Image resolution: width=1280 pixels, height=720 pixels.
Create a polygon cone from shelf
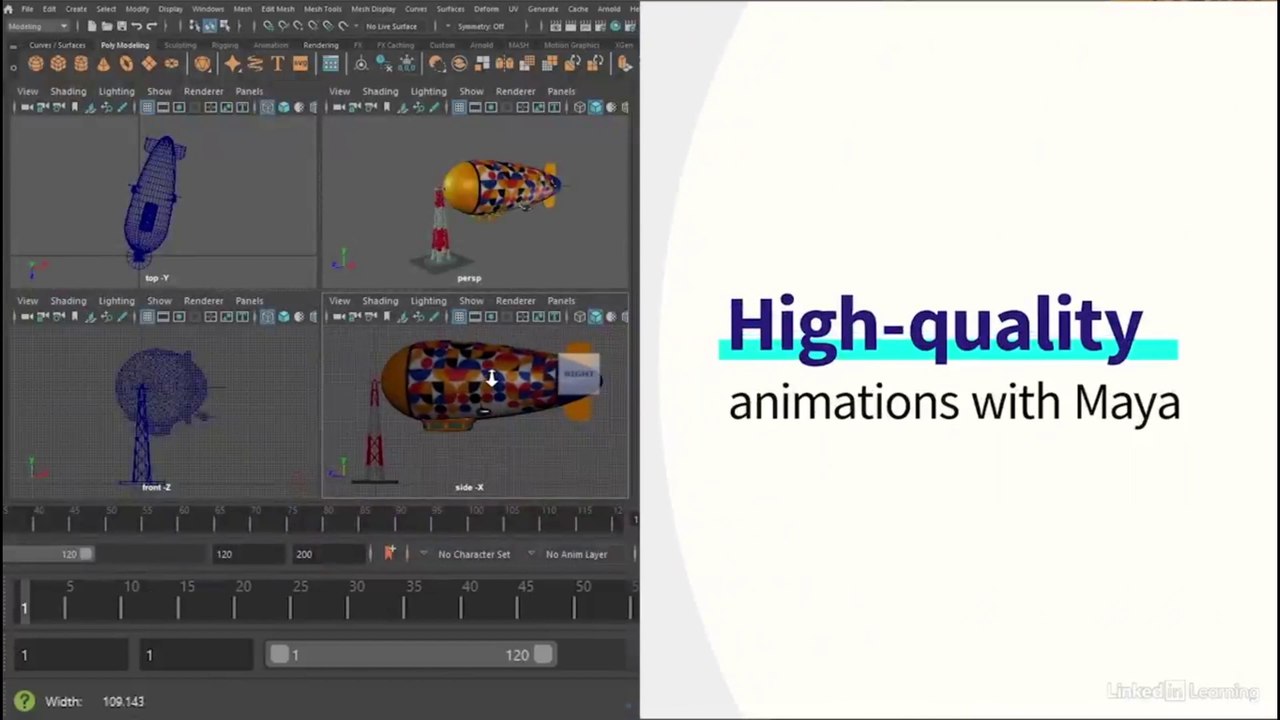(x=103, y=64)
